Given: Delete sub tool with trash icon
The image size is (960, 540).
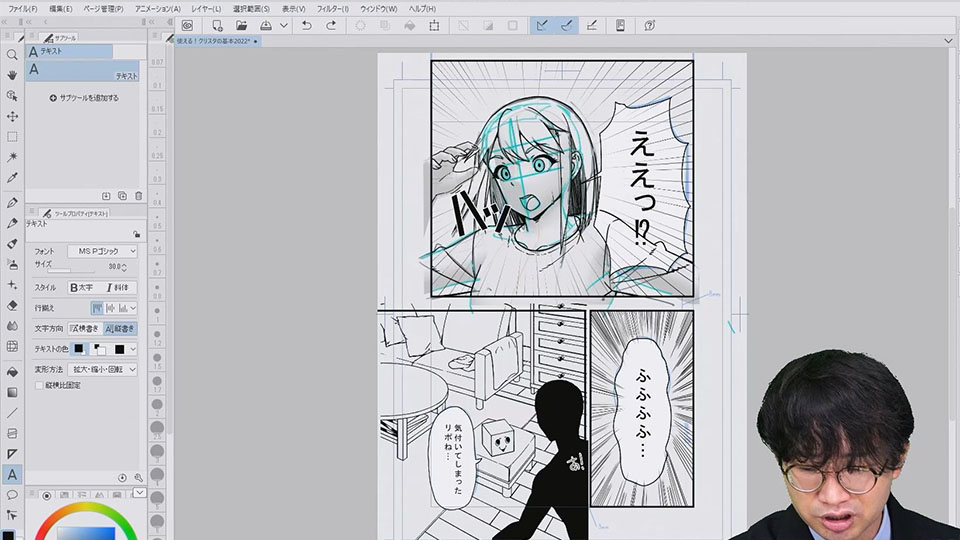Looking at the screenshot, I should [138, 196].
